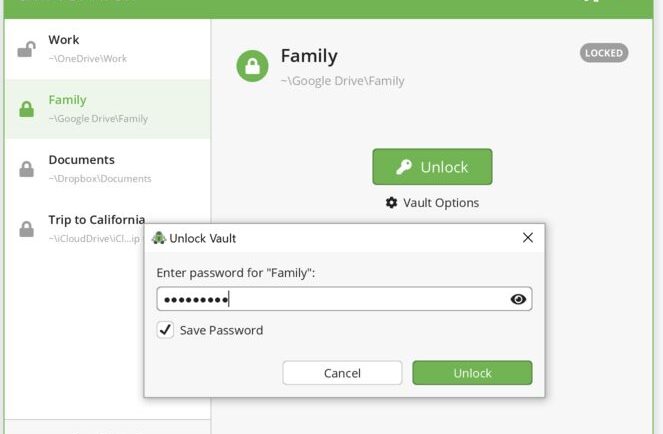Screen dimensions: 663x434
Task: Toggle the Save Password checkbox
Action: (x=165, y=330)
